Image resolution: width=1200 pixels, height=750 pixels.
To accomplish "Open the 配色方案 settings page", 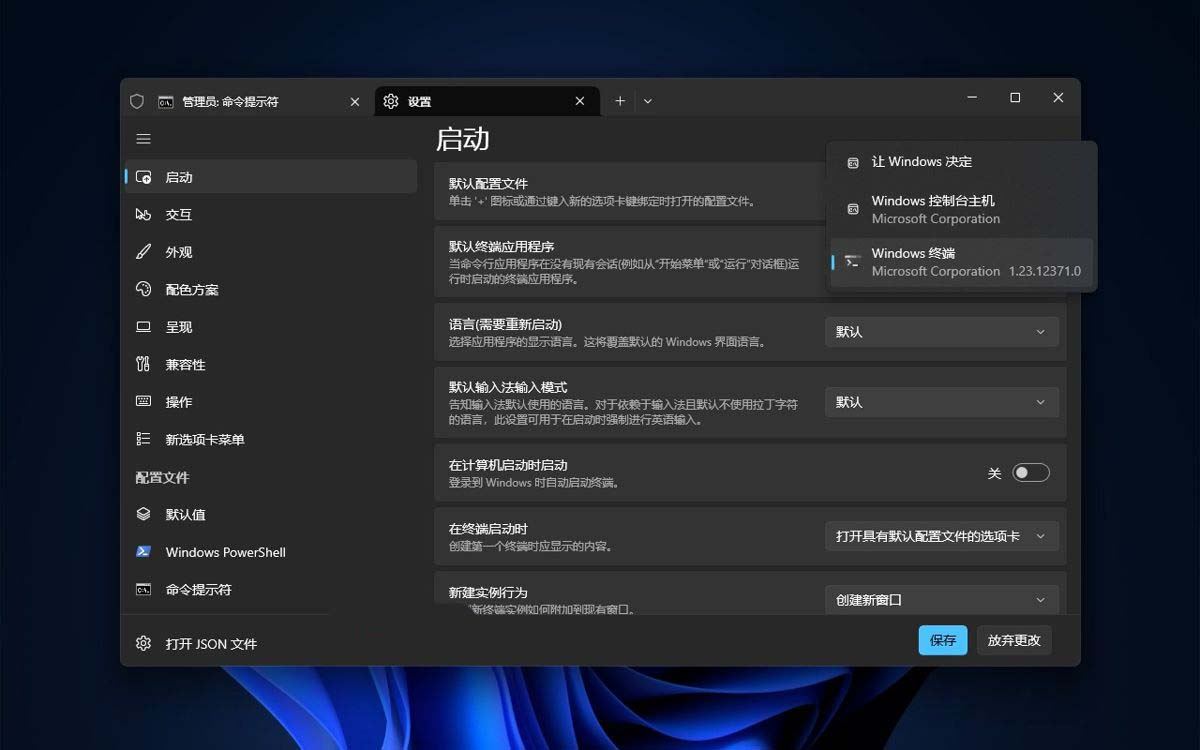I will pyautogui.click(x=271, y=289).
